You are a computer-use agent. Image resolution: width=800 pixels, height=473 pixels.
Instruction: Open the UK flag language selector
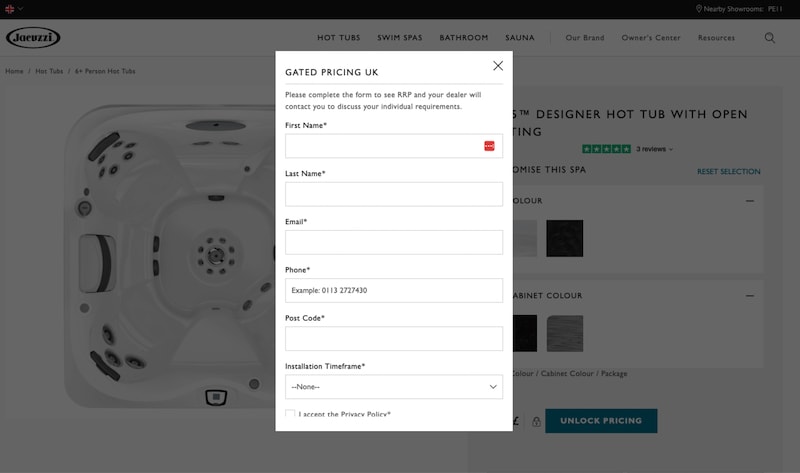tap(14, 9)
